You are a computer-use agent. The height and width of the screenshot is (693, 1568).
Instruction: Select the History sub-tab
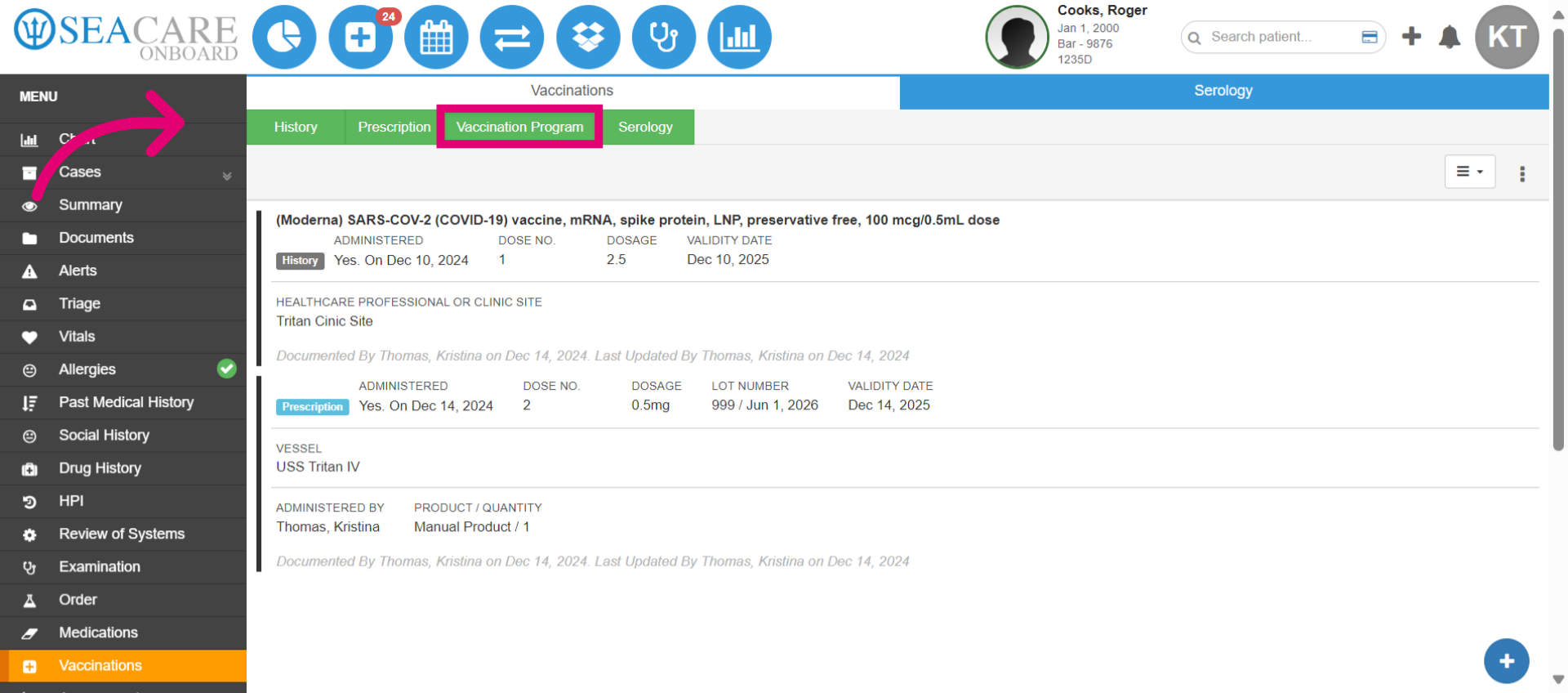(x=296, y=127)
